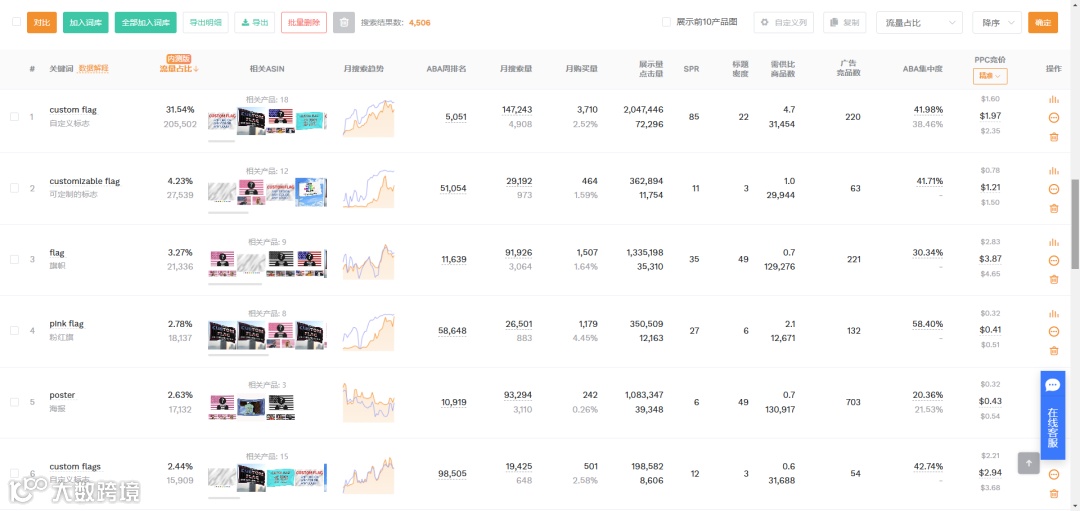The image size is (1080, 511).
Task: View pink flag monthly search trend chart
Action: click(368, 331)
